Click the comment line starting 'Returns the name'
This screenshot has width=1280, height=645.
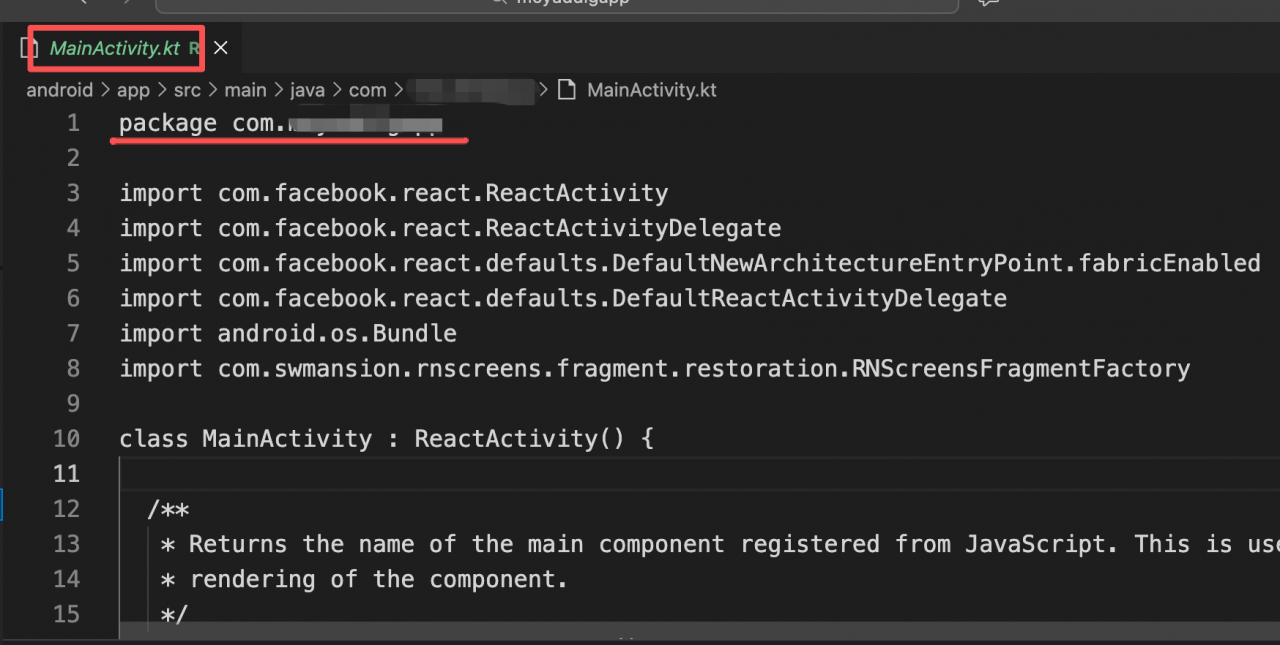(720, 544)
